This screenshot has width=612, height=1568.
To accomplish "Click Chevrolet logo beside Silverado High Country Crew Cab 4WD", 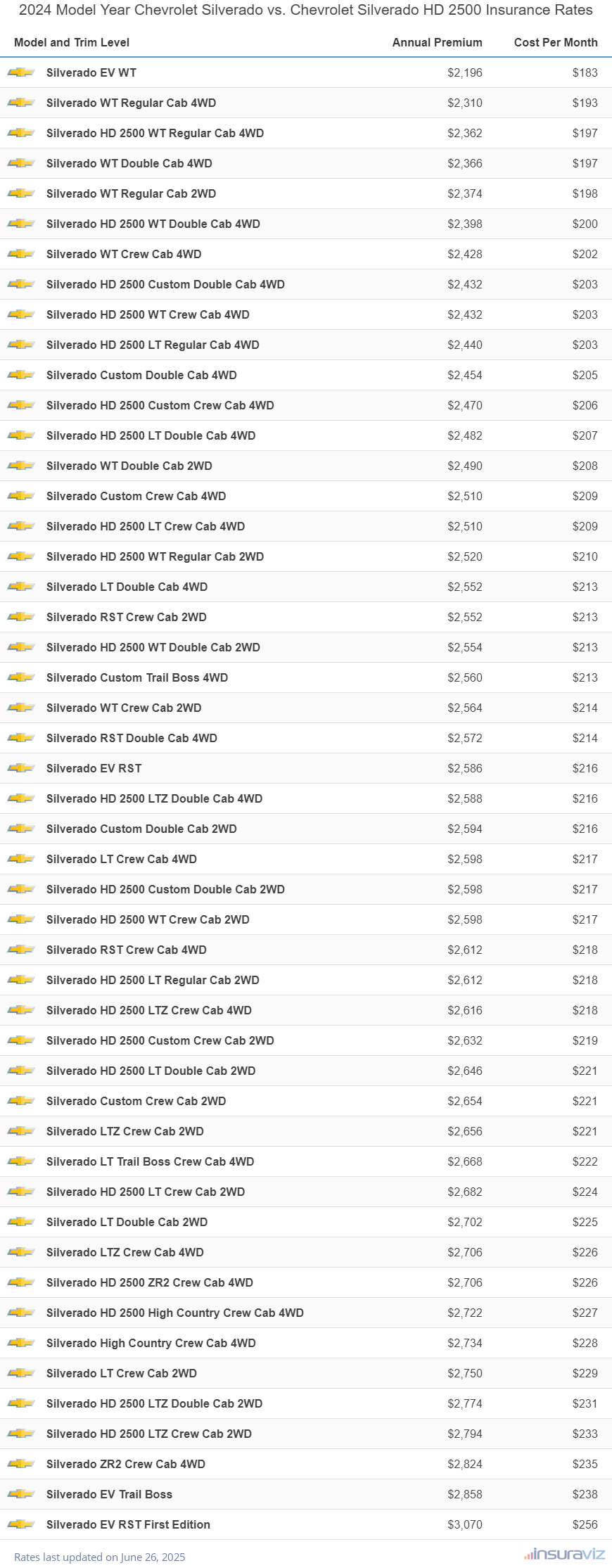I will (21, 1343).
